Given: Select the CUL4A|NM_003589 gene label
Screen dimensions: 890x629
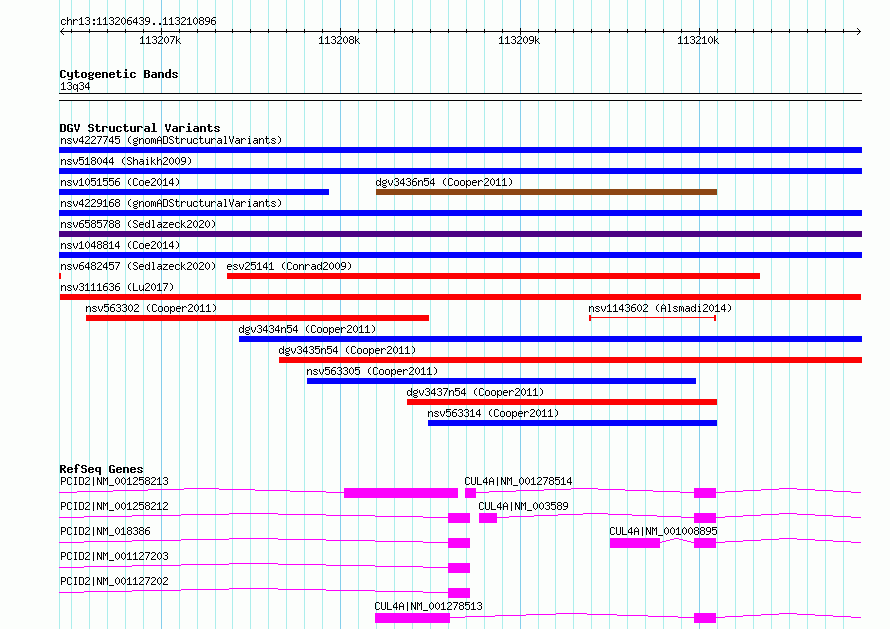Looking at the screenshot, I should pos(523,506).
